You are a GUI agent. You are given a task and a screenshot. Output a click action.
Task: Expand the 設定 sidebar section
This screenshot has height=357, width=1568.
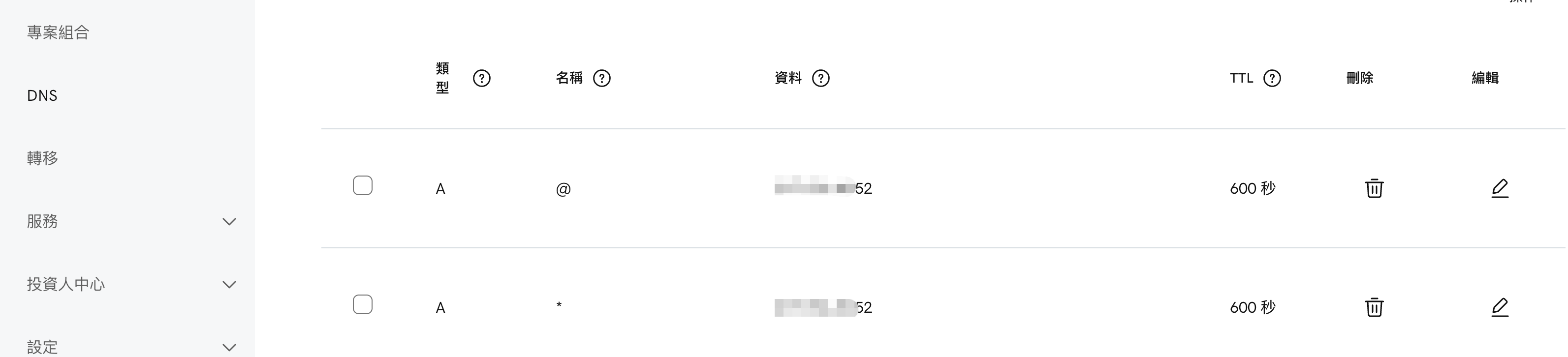(229, 347)
